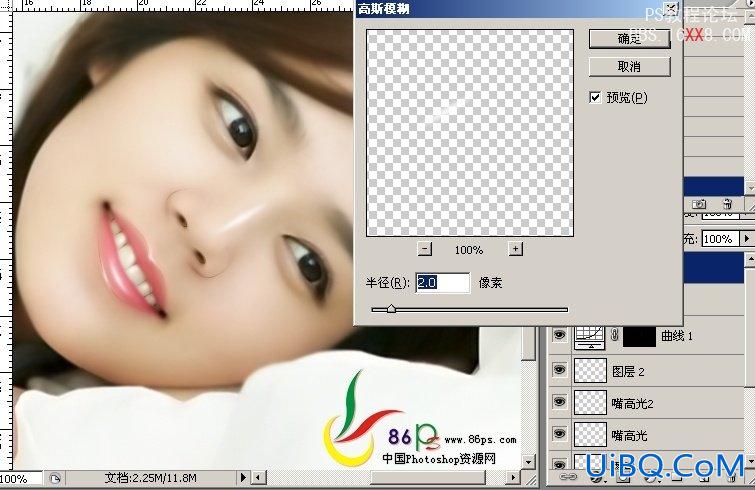The width and height of the screenshot is (755, 490).
Task: Open the document info arrow menu
Action: coord(243,477)
